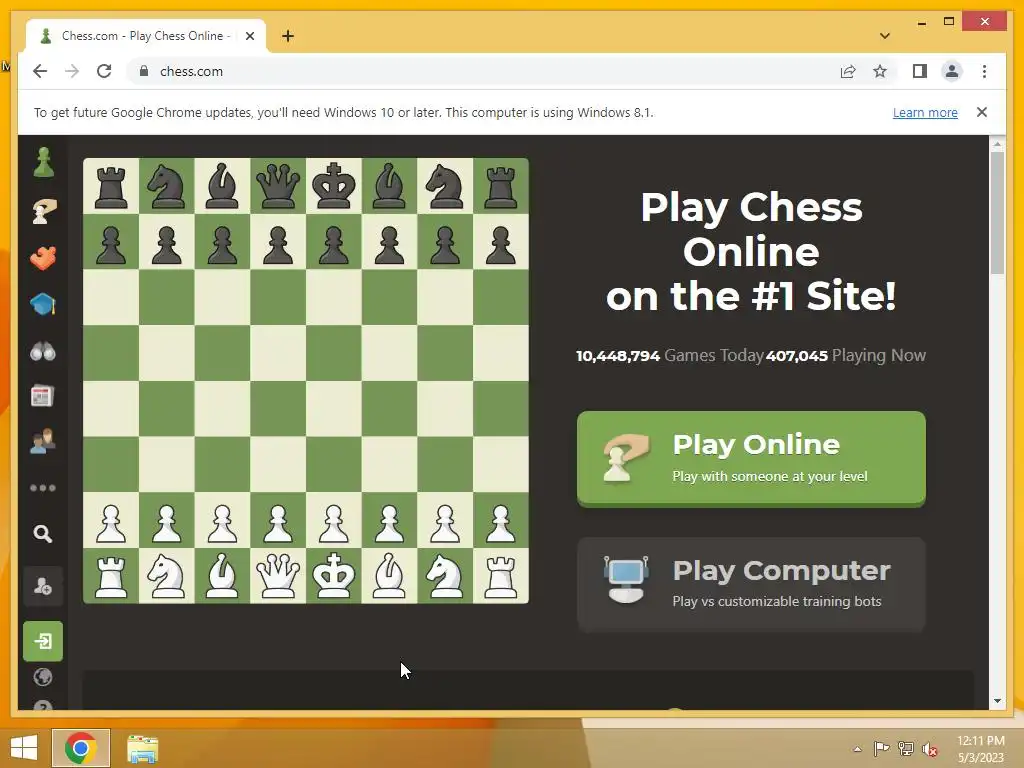Click the browser forward arrow
Screen dimensions: 1024x768
pos(72,71)
